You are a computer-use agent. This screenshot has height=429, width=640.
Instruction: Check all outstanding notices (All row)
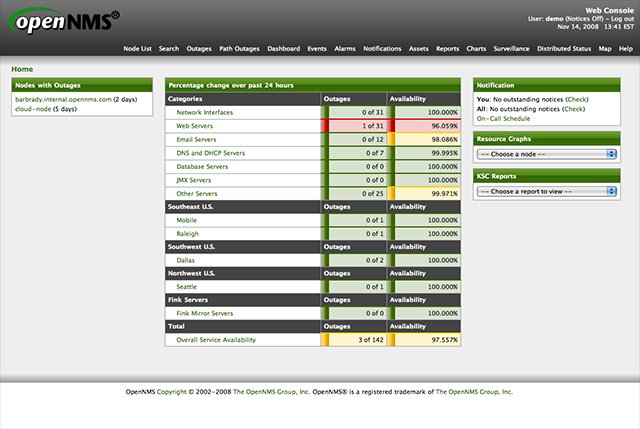[573, 109]
